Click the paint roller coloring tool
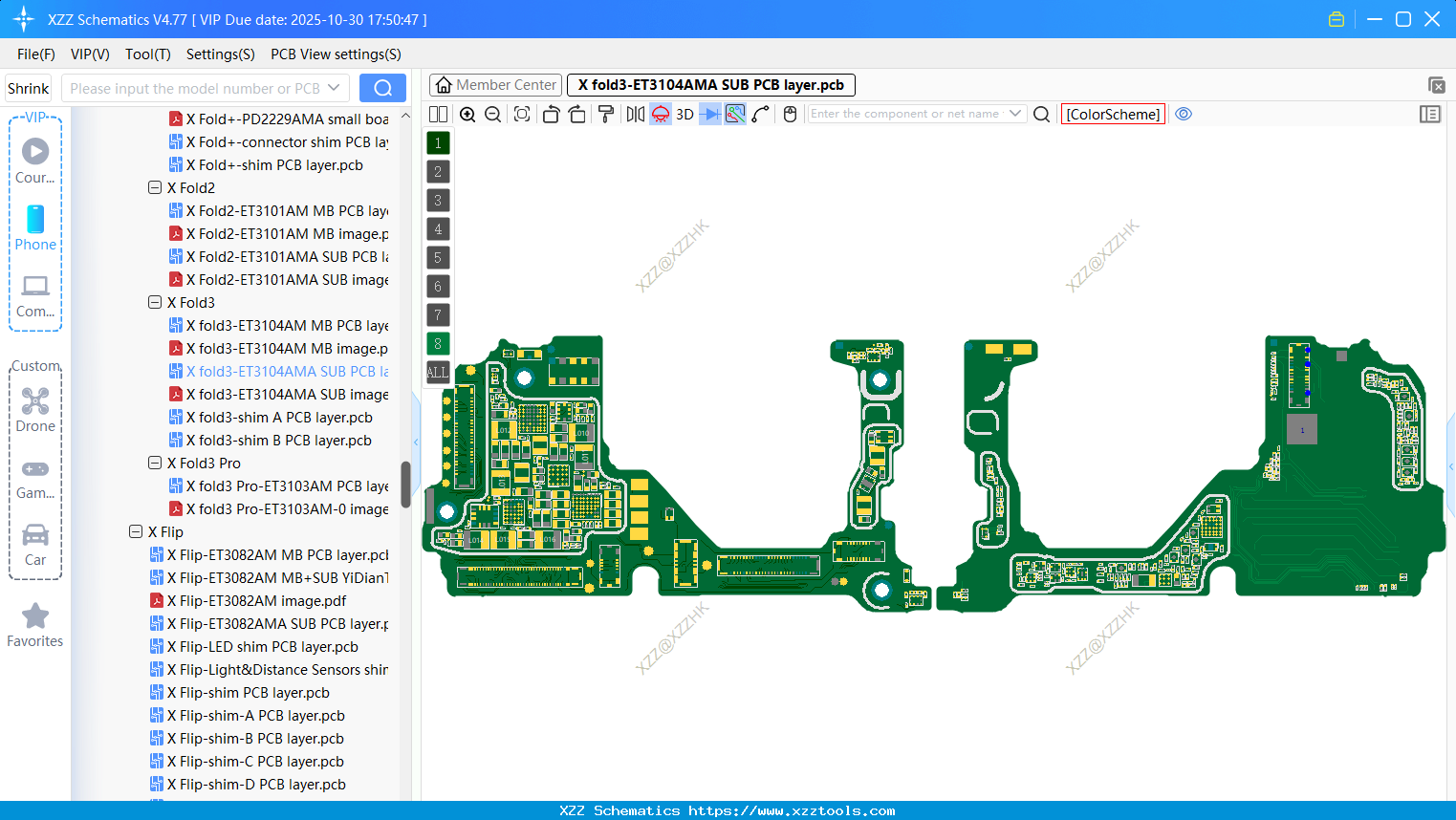 tap(607, 114)
